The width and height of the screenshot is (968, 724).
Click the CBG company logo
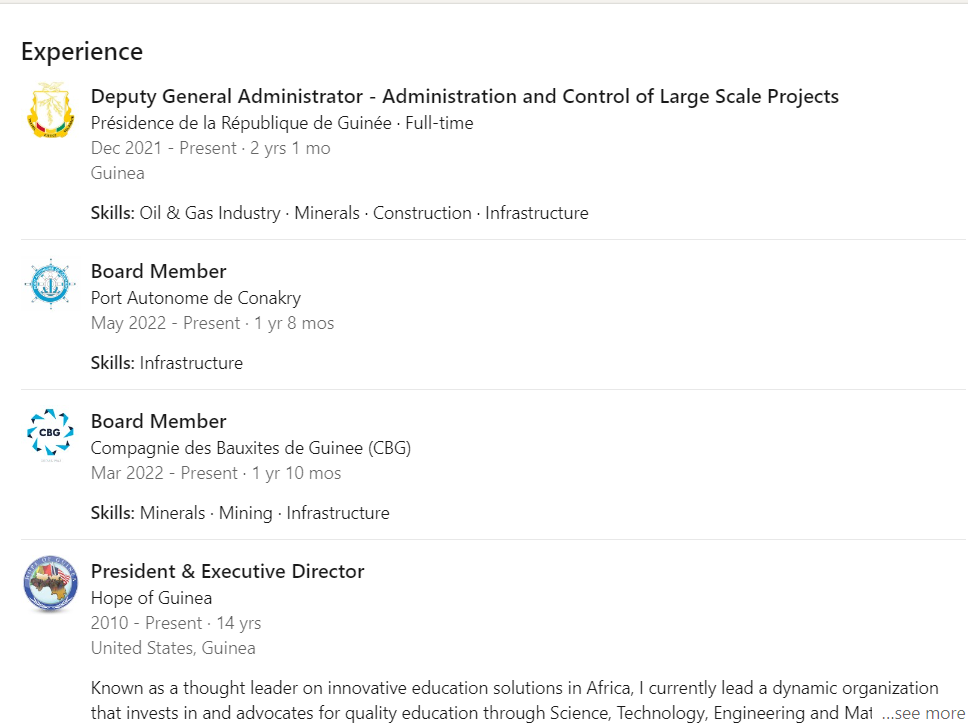[51, 434]
